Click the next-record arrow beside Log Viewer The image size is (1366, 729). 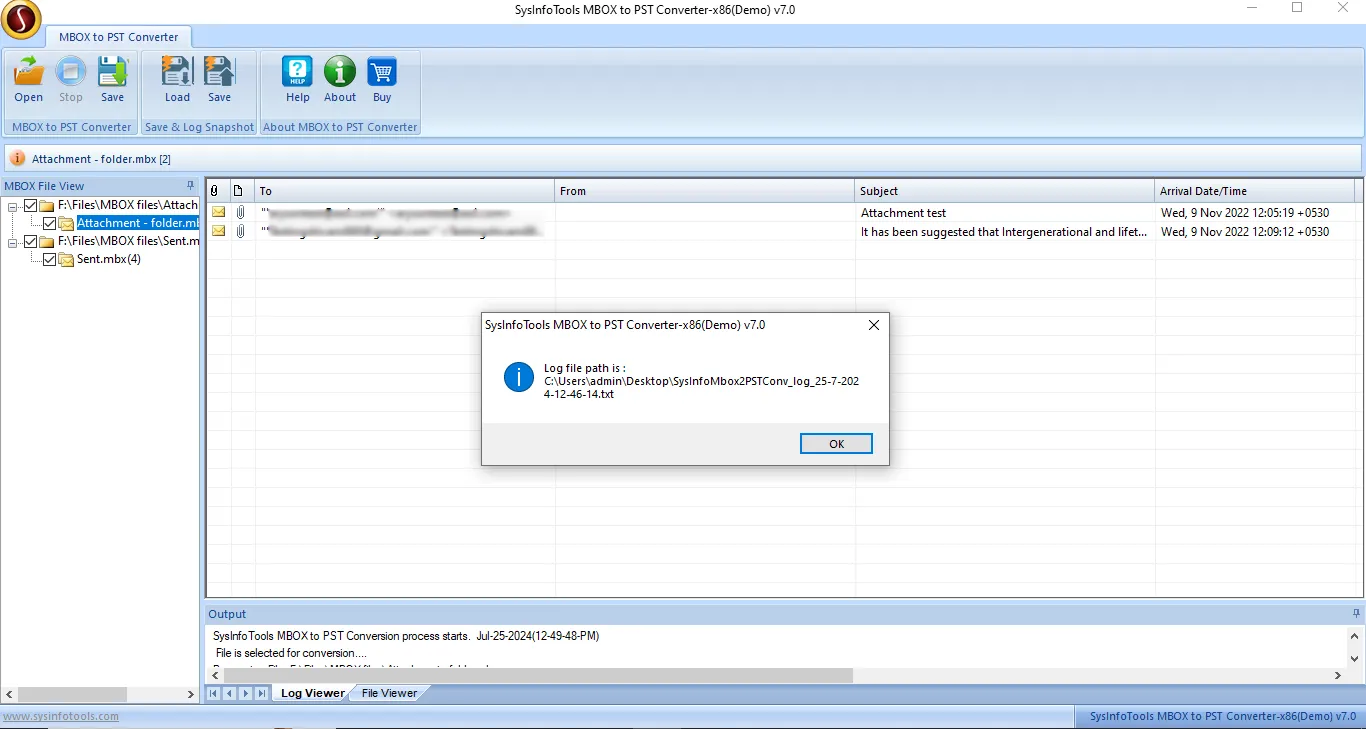click(x=246, y=693)
